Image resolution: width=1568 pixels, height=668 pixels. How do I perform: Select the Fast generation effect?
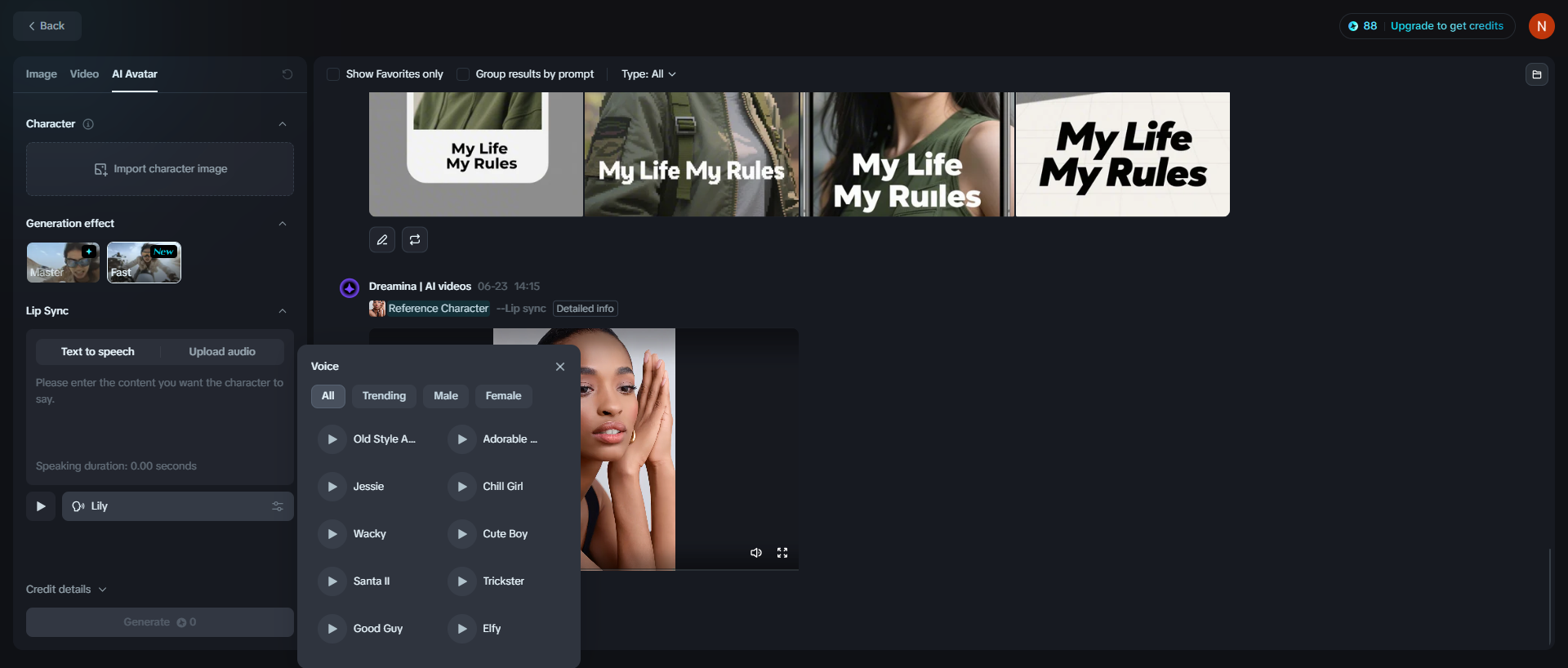coord(144,263)
